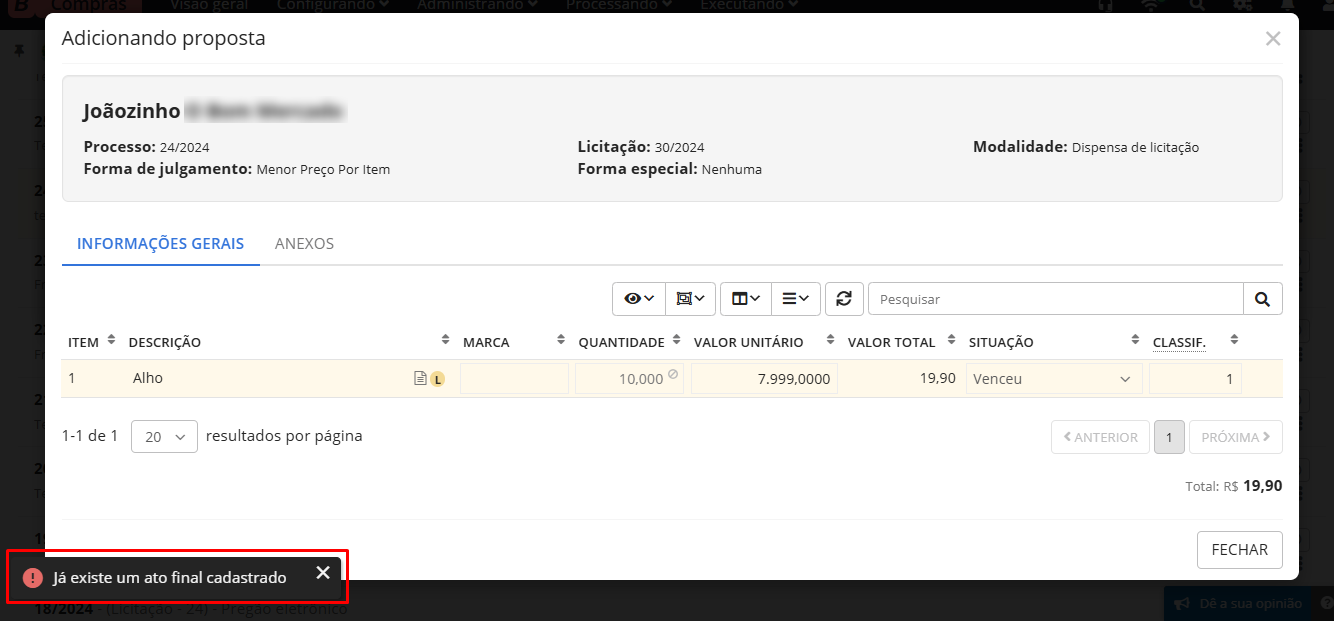
Task: Click the ANTERIOR pagination button
Action: point(1100,437)
